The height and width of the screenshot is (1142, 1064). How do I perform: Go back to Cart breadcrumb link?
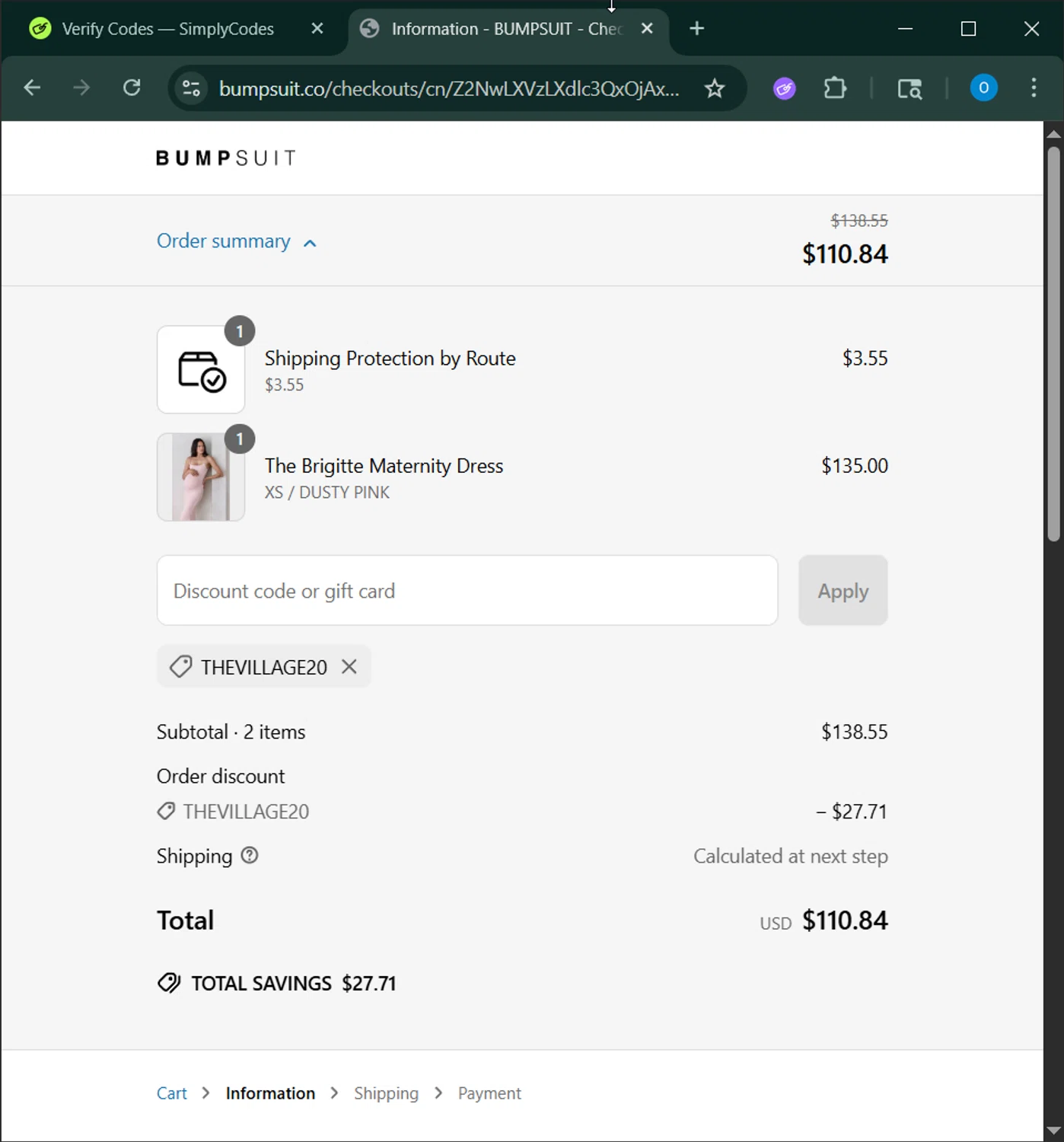coord(172,1094)
